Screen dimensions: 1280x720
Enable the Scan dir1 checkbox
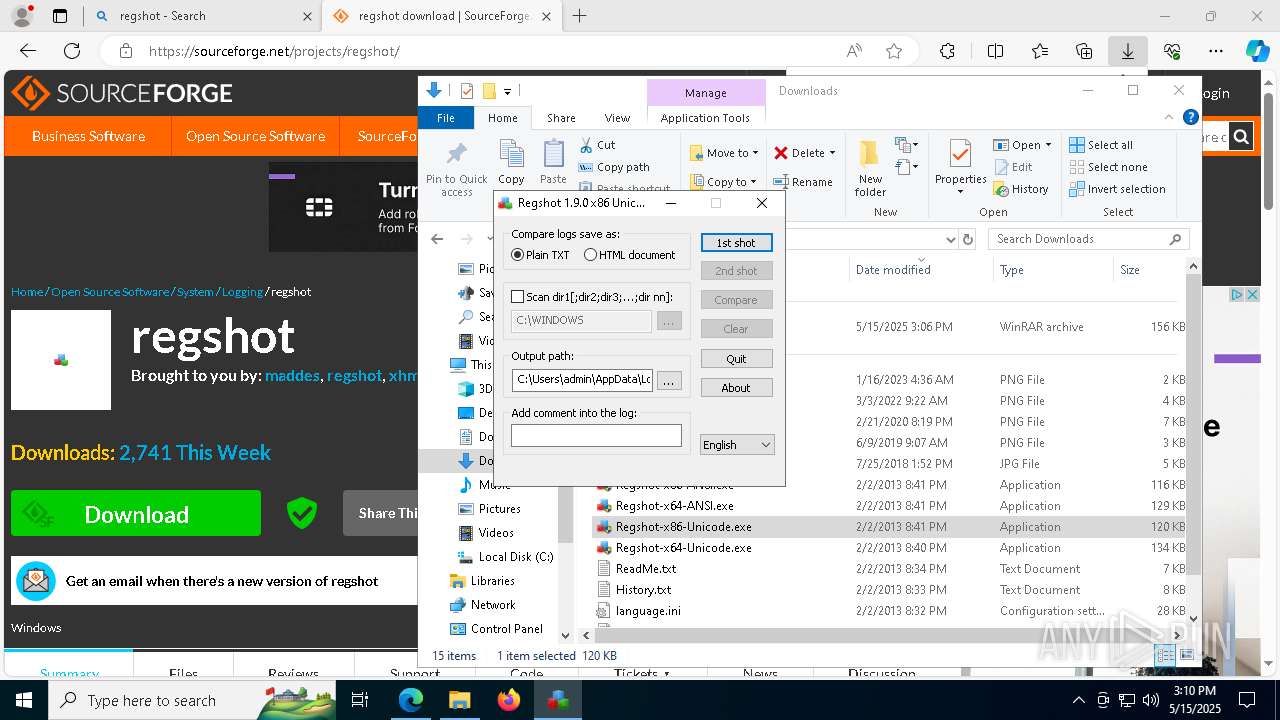tap(517, 297)
